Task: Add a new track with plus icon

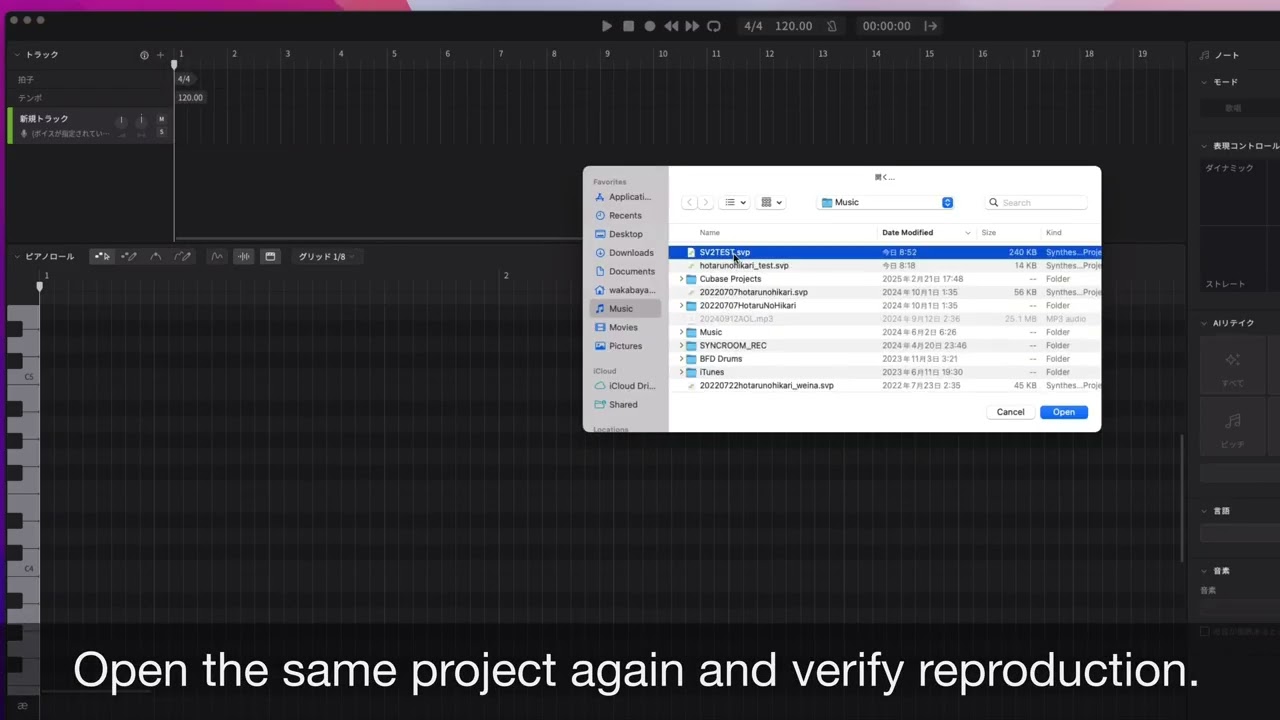Action: (160, 55)
